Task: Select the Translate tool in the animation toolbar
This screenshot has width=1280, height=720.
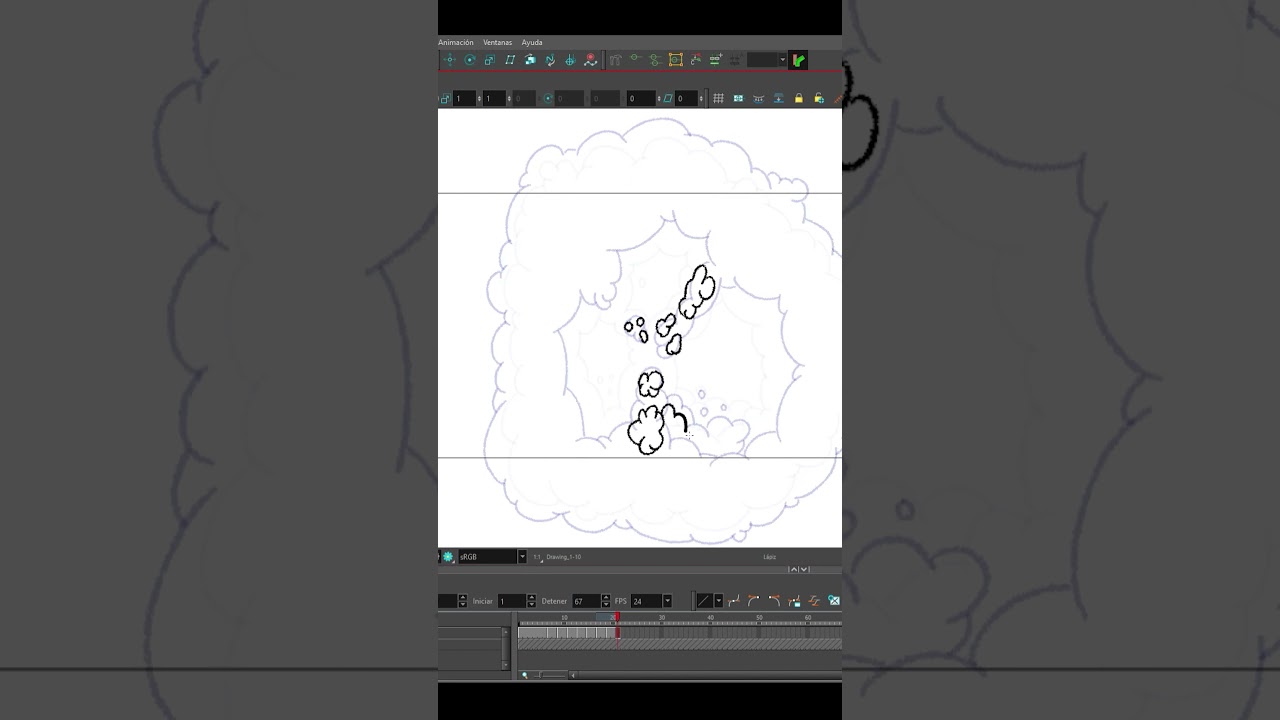Action: (x=450, y=60)
